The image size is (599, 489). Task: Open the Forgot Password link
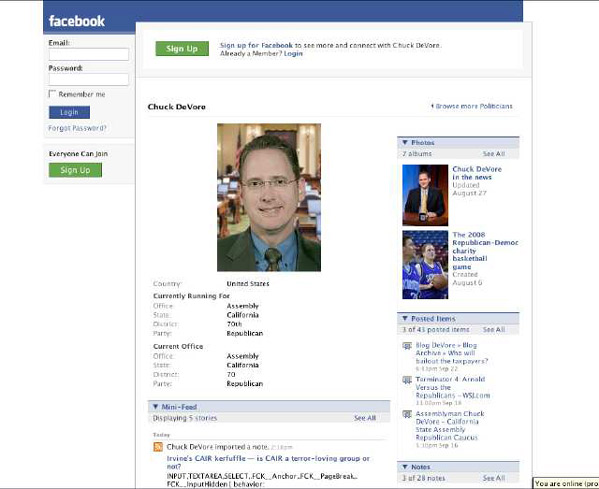[77, 128]
